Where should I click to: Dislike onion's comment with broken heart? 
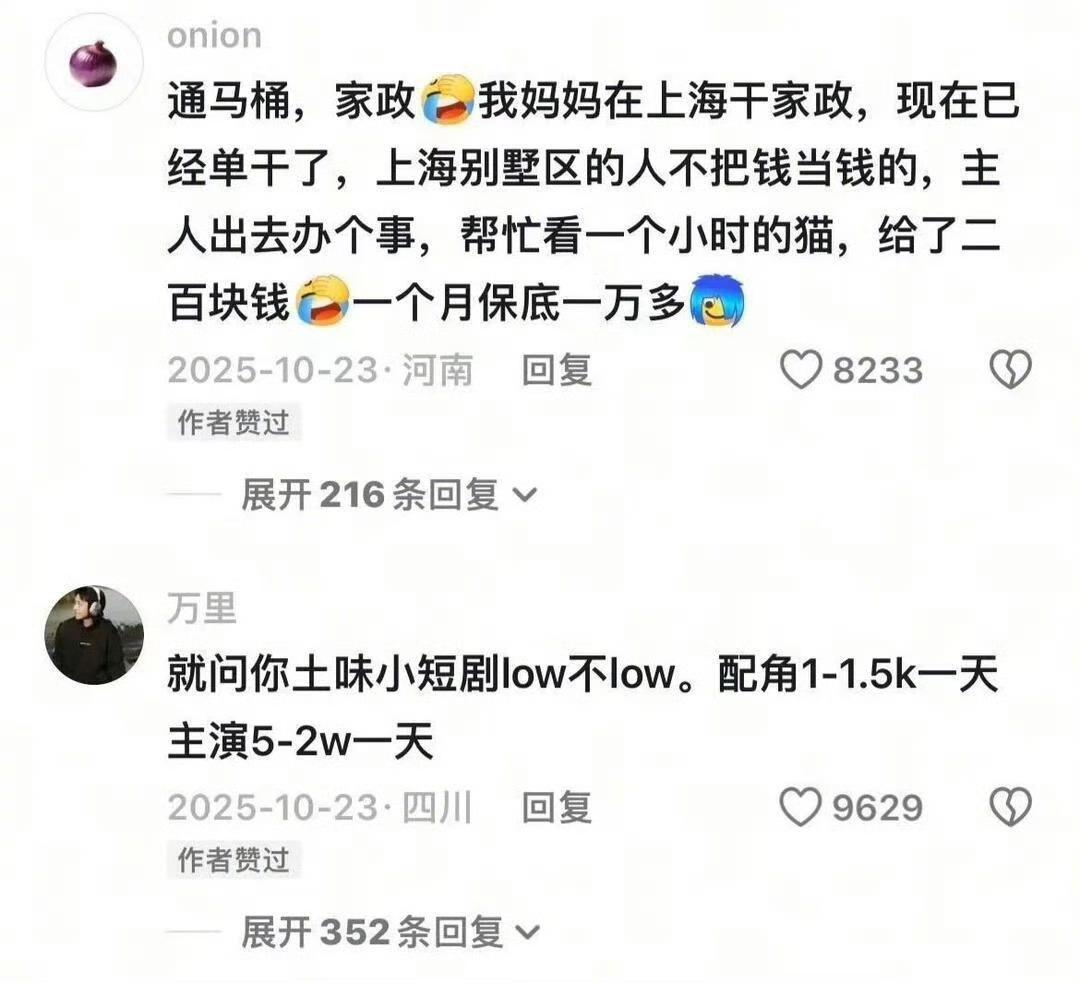coord(1010,369)
